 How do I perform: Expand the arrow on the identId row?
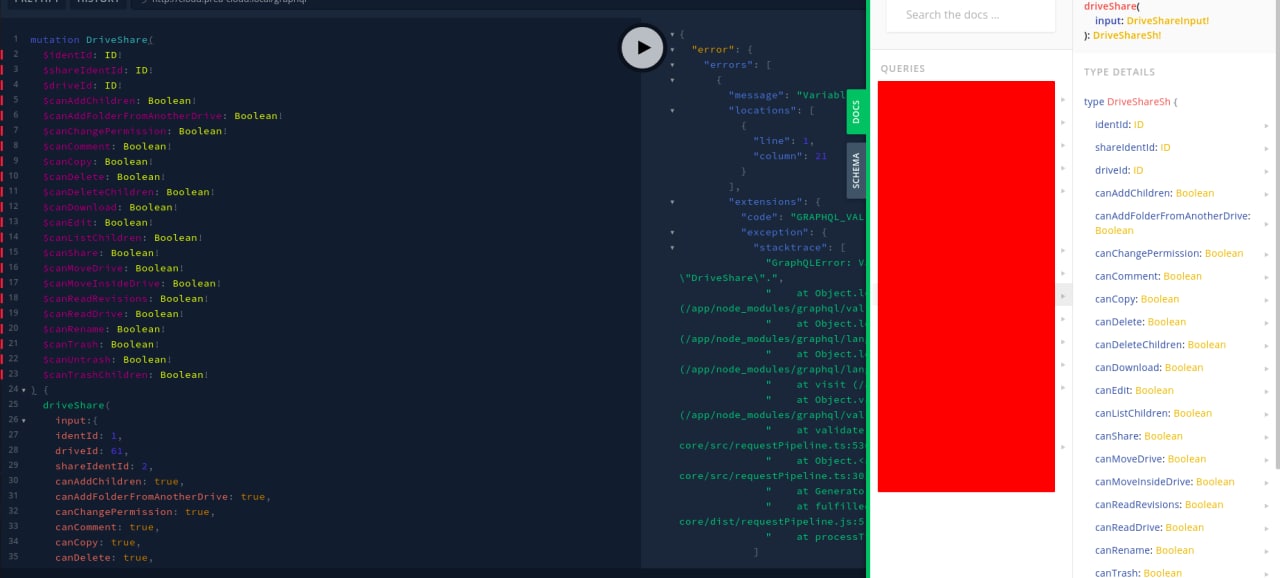tap(1266, 125)
